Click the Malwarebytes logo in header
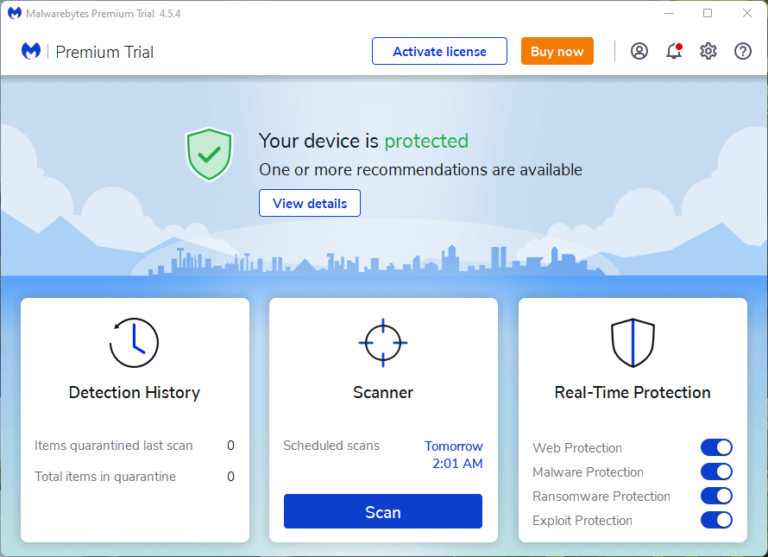Viewport: 768px width, 557px height. (32, 51)
